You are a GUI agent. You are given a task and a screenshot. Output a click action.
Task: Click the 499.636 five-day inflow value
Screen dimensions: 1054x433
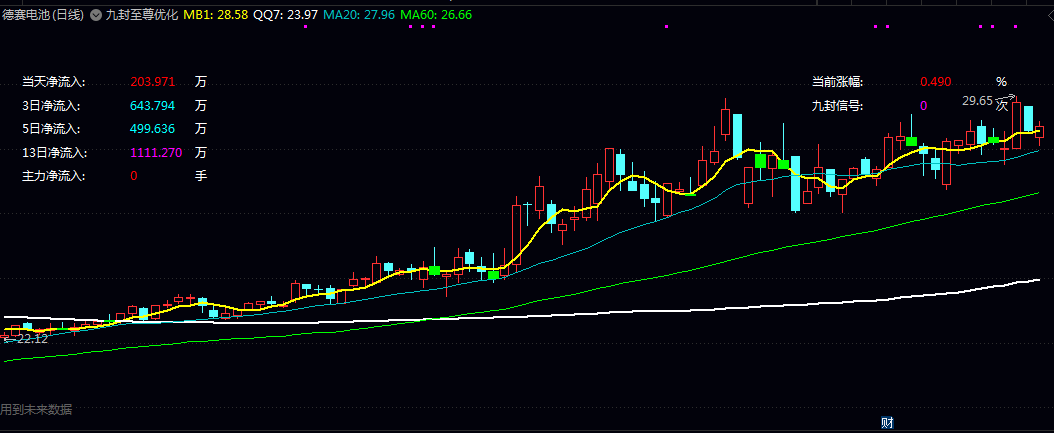pos(153,128)
